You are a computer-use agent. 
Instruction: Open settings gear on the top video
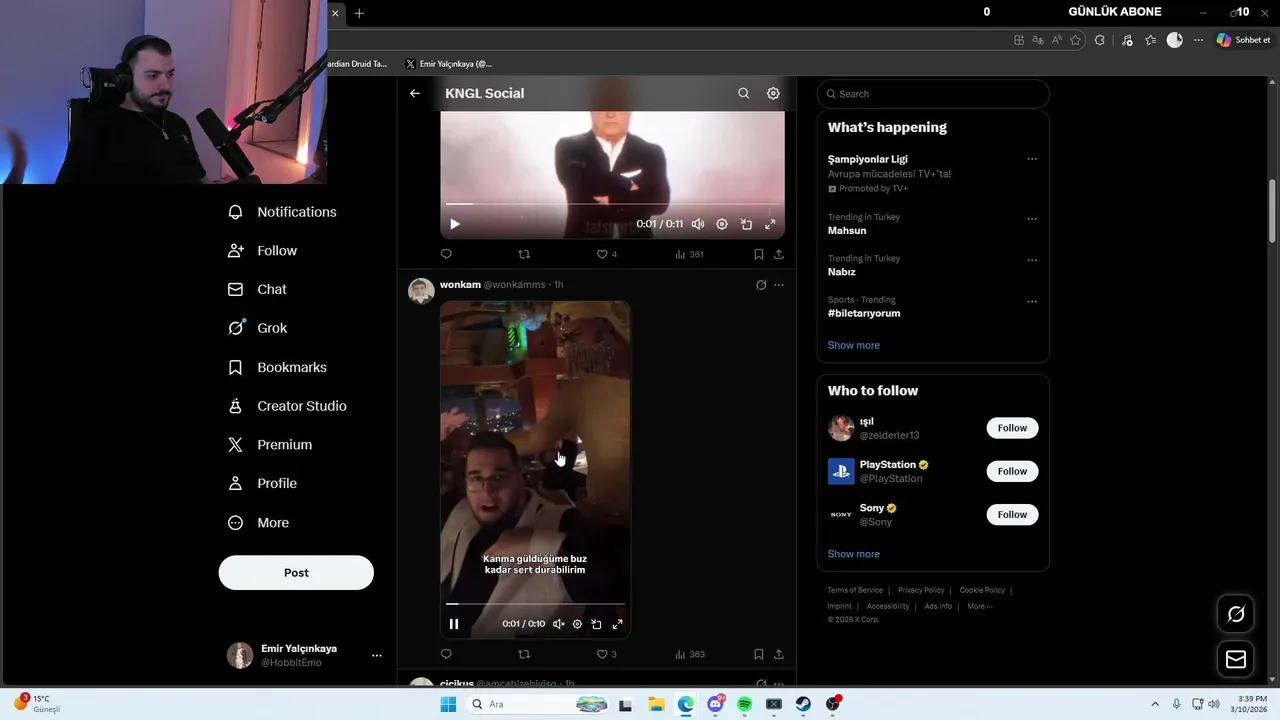pyautogui.click(x=722, y=224)
